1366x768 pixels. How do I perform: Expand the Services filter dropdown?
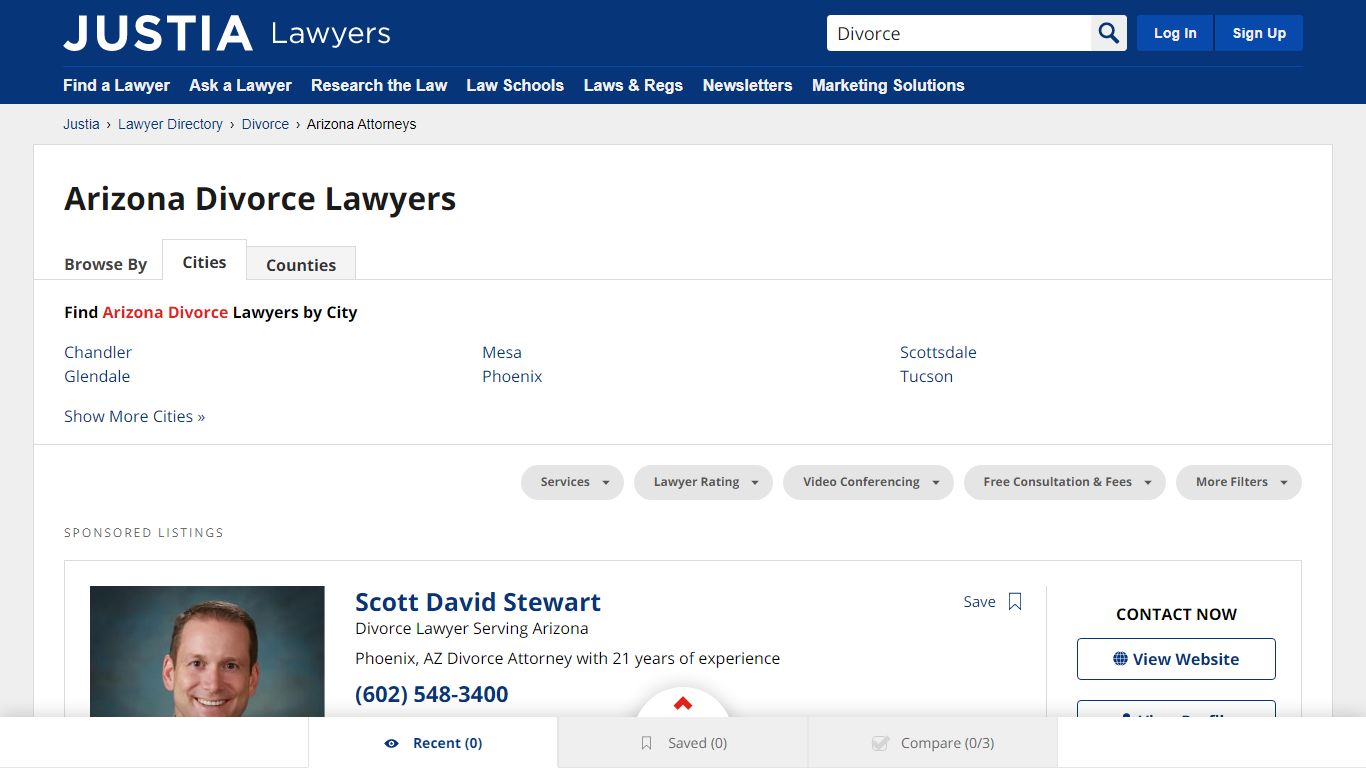572,482
